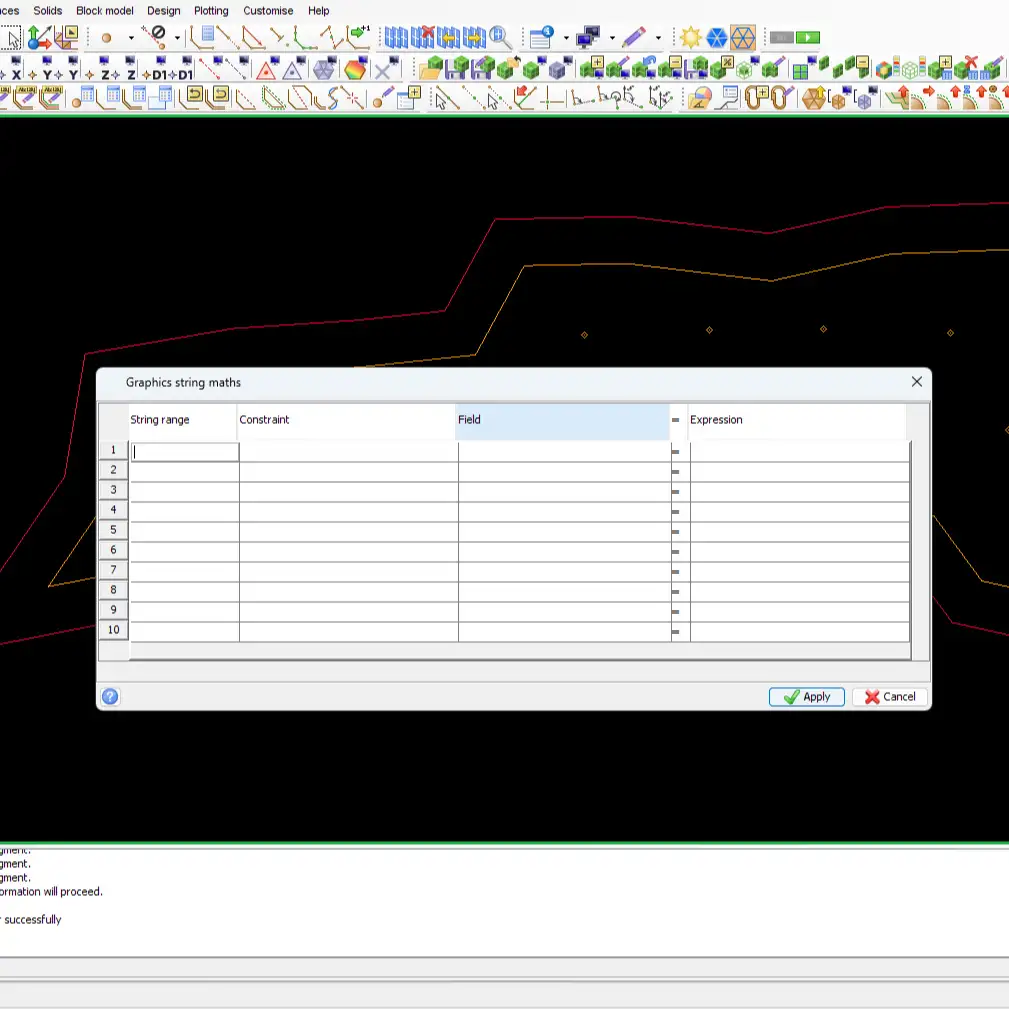Click the brown sphere point icon

click(106, 38)
